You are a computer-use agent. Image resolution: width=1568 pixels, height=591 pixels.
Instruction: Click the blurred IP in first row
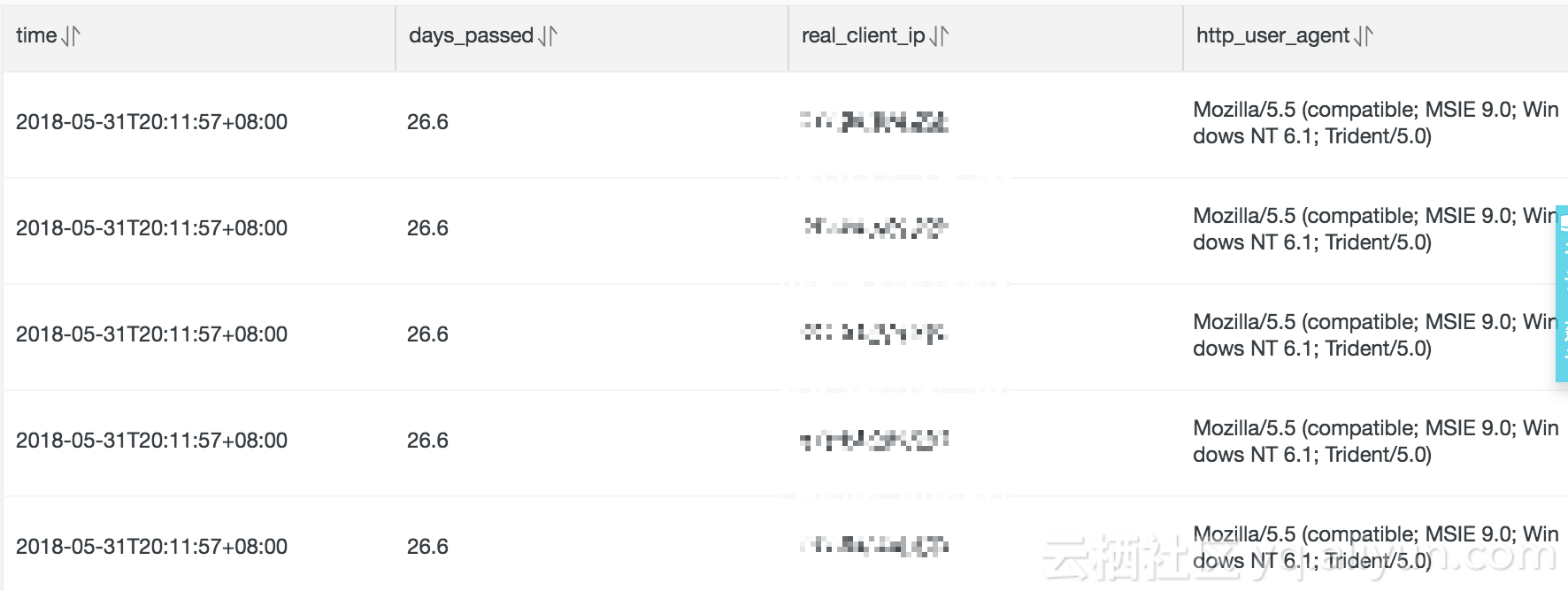point(874,122)
